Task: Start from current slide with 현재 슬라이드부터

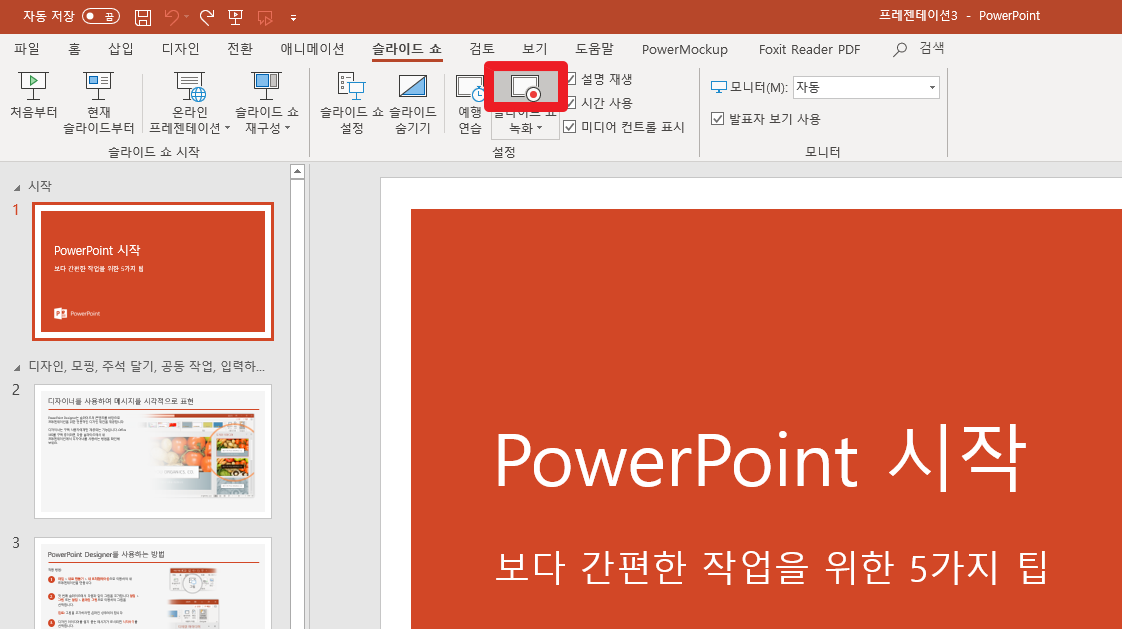Action: point(99,103)
